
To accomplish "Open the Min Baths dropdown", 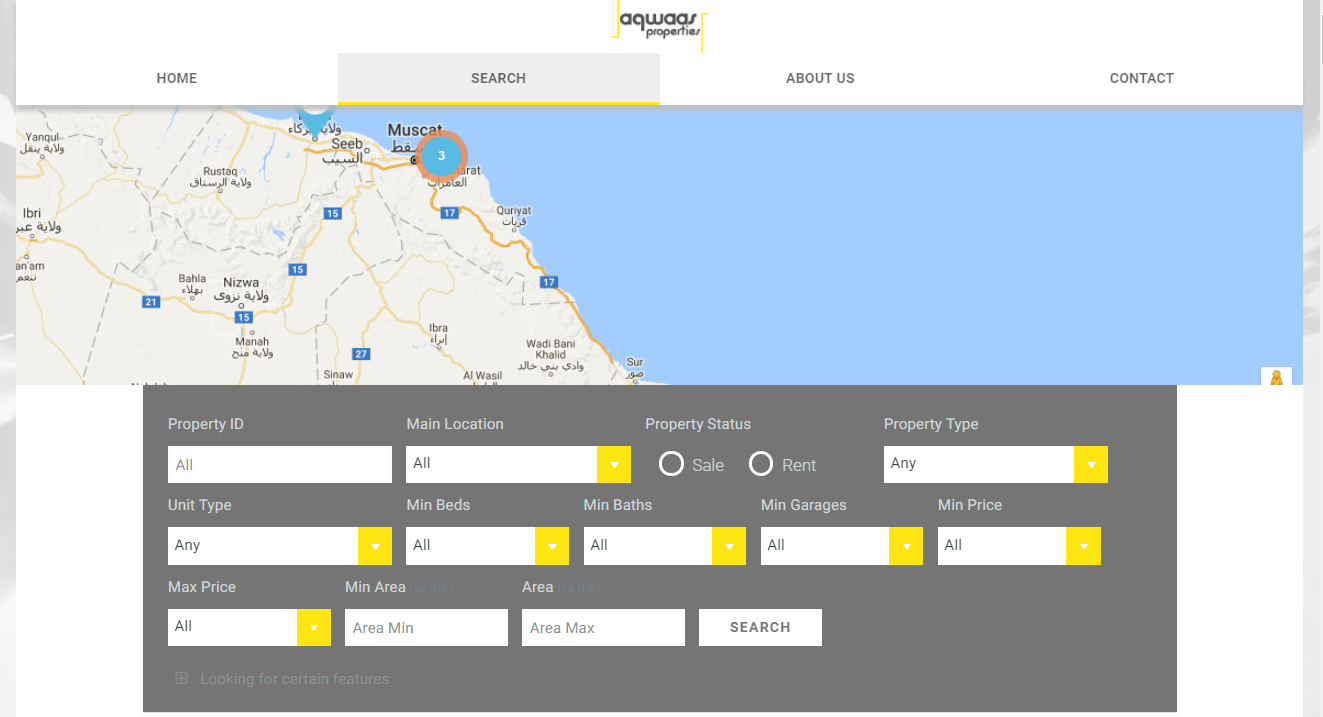I will [x=664, y=546].
